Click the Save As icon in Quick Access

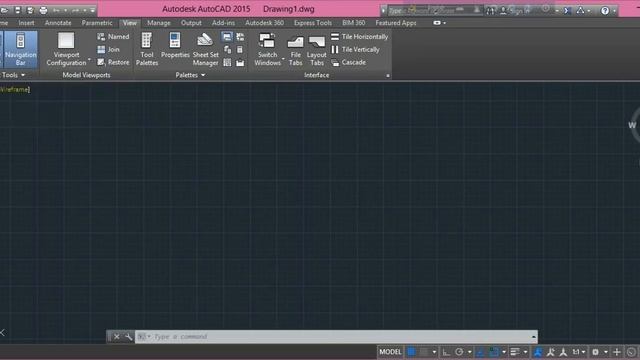tap(30, 10)
